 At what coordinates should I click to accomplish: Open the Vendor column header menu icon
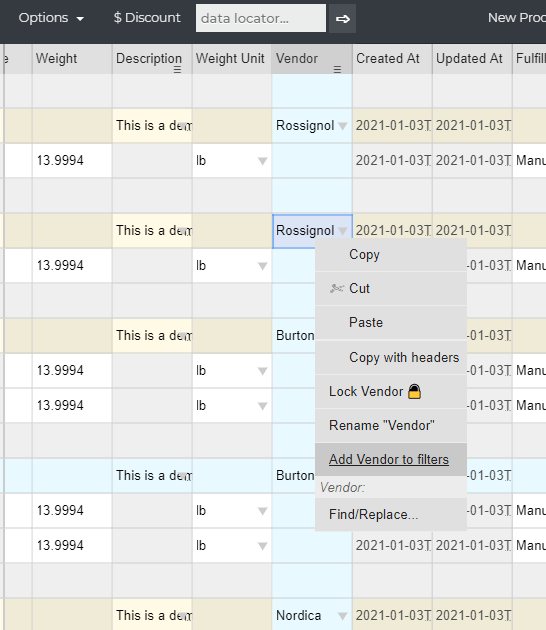(x=337, y=69)
